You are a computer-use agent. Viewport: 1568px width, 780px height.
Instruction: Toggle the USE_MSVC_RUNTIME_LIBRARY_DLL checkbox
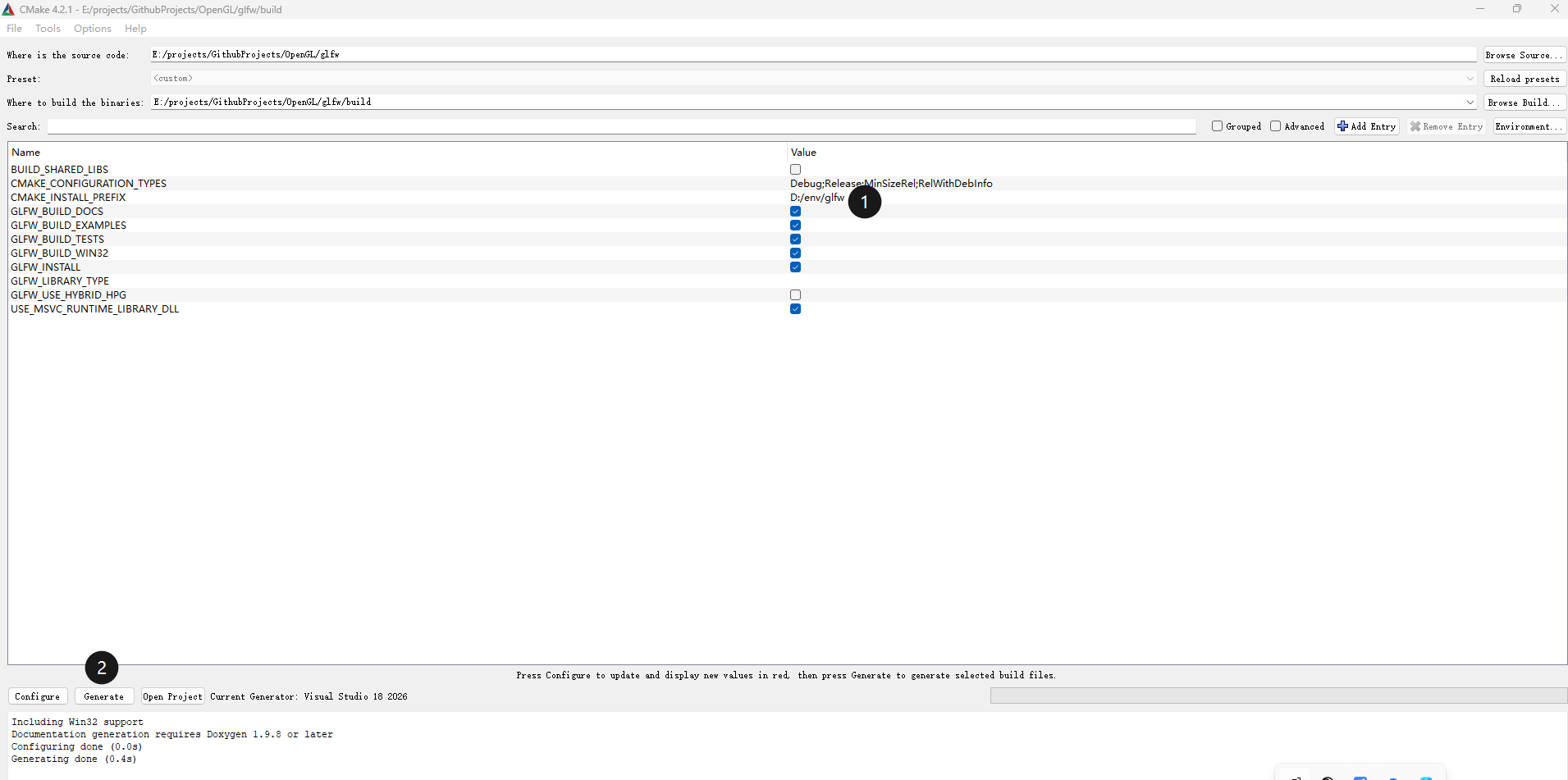tap(795, 309)
